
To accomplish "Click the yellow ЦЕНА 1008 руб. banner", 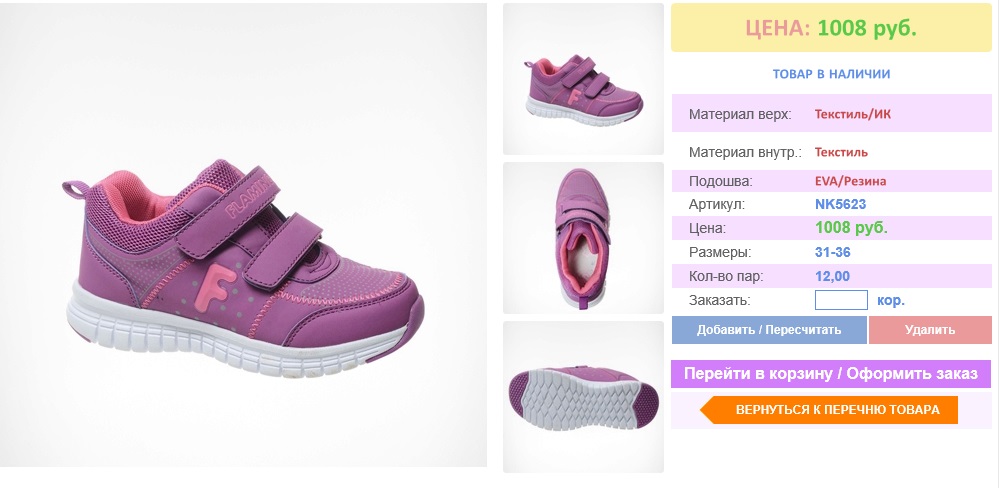I will pyautogui.click(x=831, y=28).
